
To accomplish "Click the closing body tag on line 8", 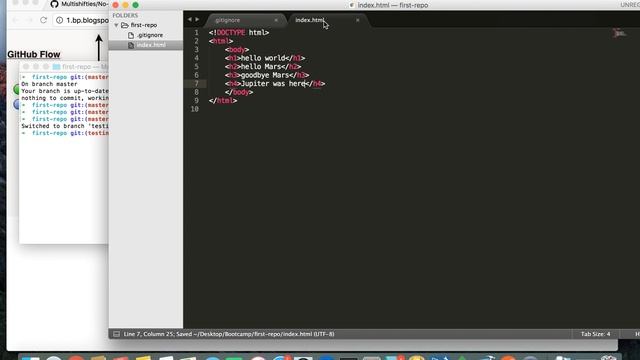I will (x=239, y=92).
